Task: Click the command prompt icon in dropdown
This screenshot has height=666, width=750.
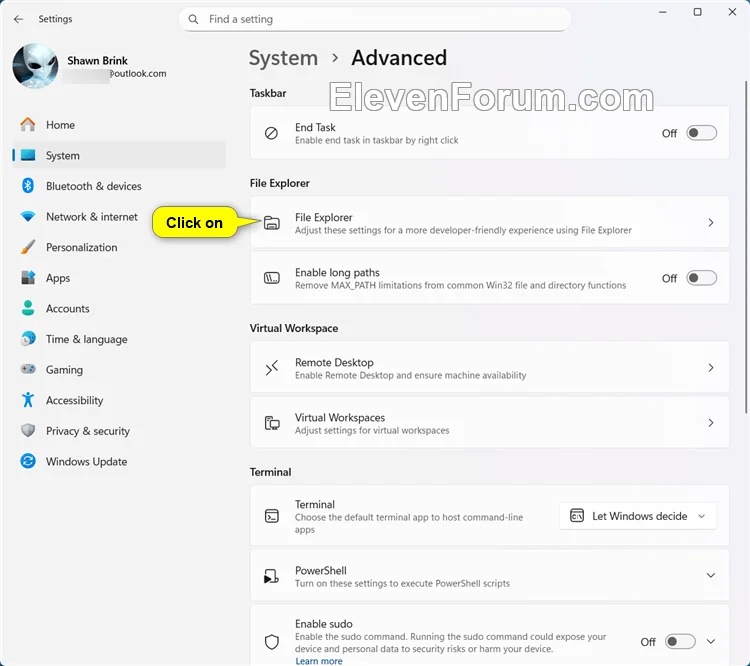Action: [577, 516]
